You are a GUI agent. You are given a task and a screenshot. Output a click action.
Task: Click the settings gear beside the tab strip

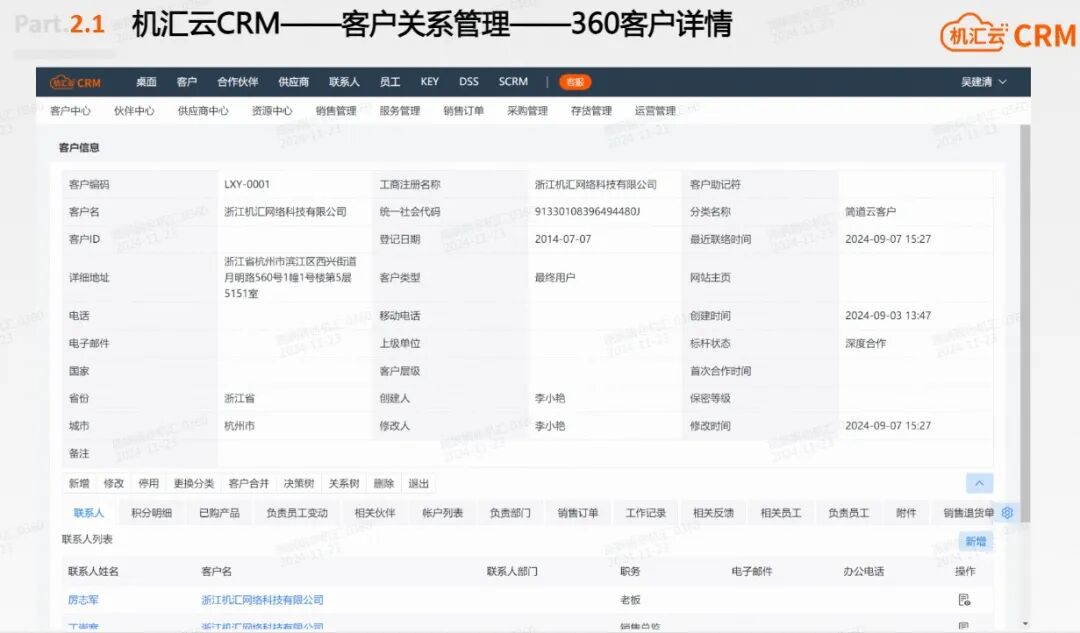tap(1007, 512)
